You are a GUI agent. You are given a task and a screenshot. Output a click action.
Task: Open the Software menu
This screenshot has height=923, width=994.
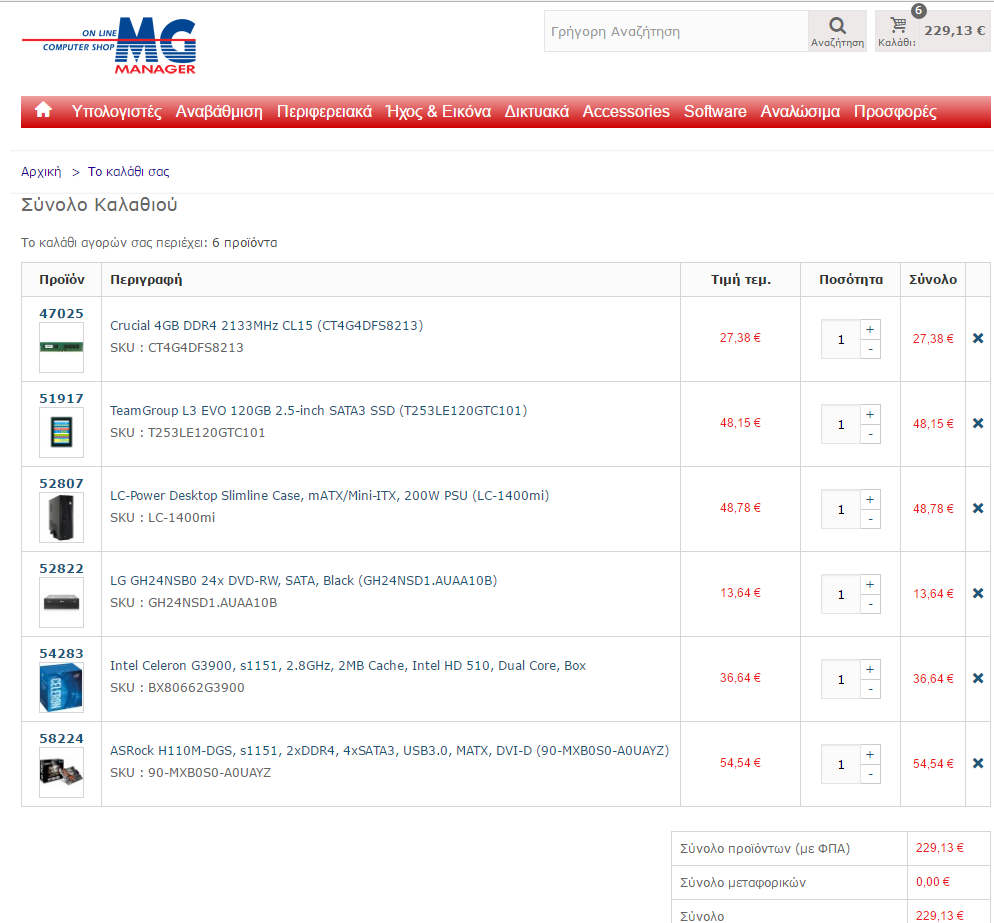click(715, 112)
